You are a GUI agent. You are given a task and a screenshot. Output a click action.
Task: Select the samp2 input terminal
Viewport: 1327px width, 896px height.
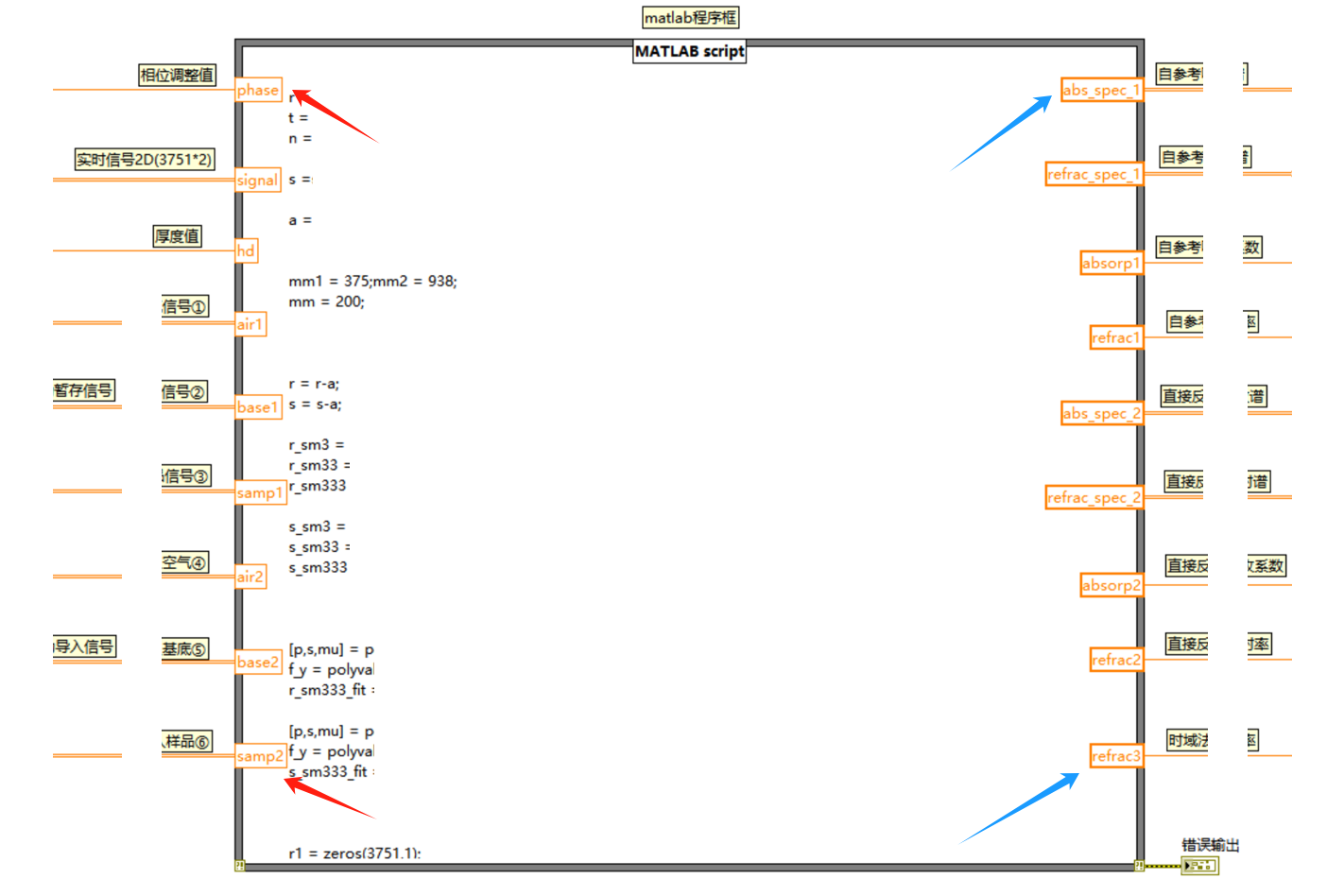click(260, 756)
